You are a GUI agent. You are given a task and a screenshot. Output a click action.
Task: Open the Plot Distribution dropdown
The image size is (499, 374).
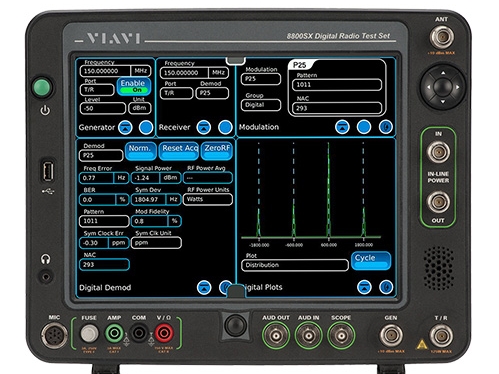(x=295, y=265)
